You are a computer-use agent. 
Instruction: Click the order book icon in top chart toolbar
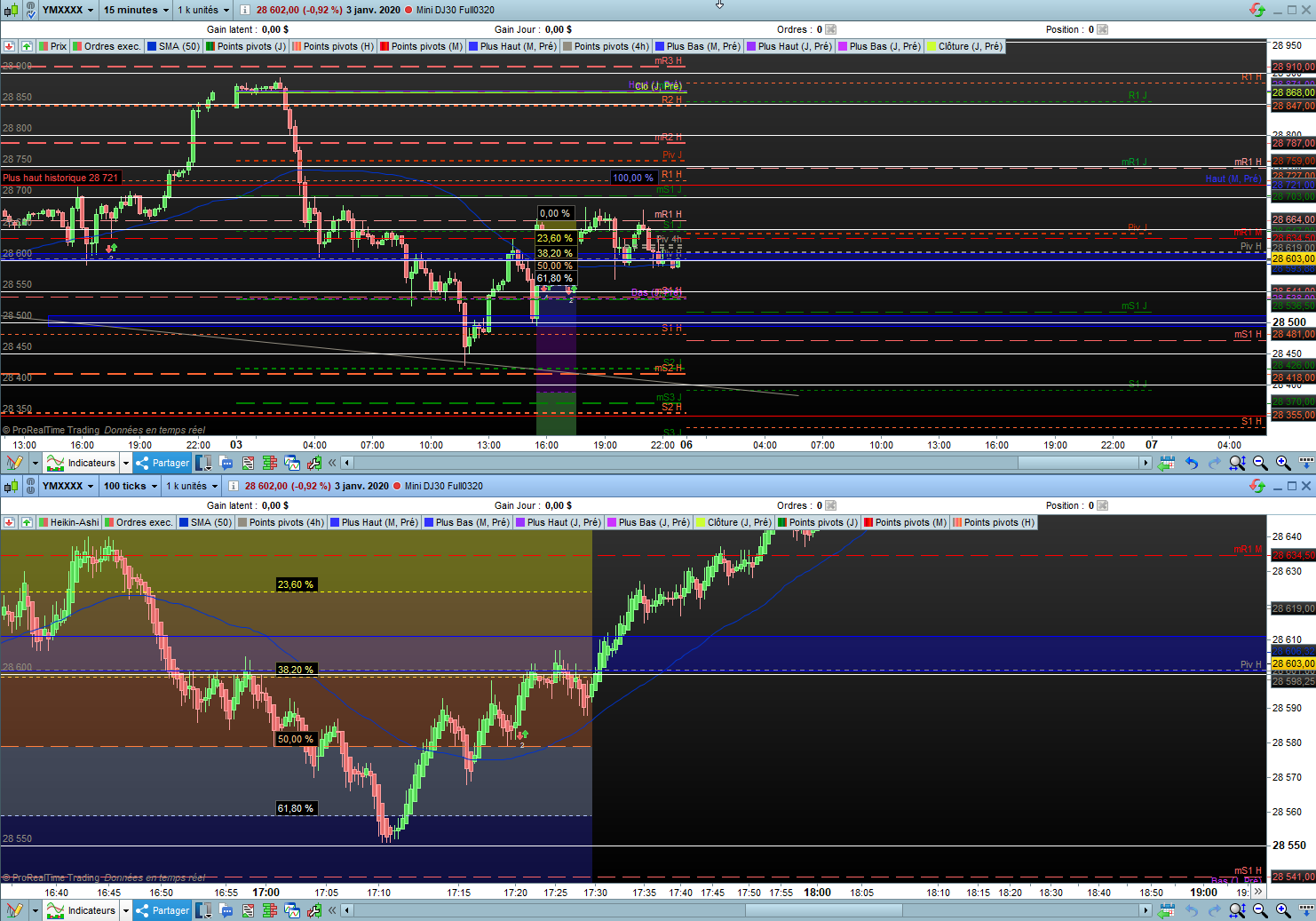[x=269, y=463]
